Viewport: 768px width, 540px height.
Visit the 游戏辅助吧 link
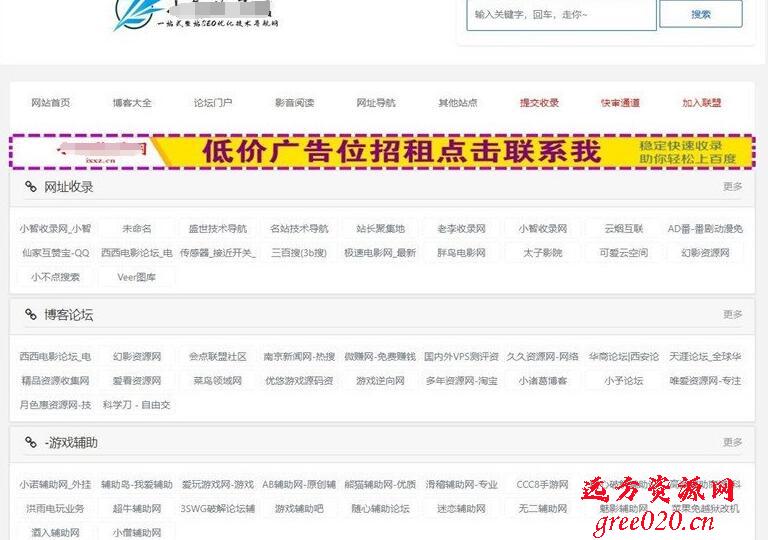298,509
